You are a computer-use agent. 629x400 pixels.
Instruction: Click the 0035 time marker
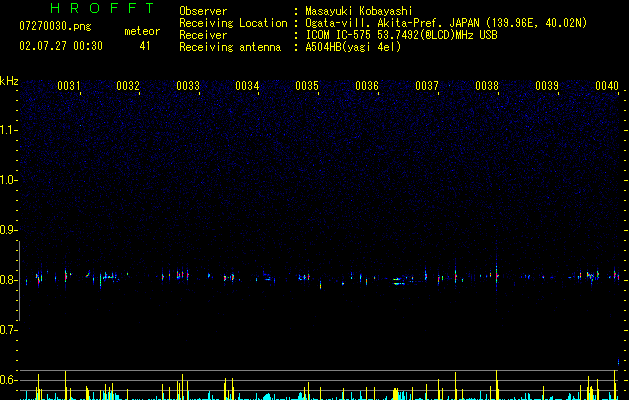307,86
